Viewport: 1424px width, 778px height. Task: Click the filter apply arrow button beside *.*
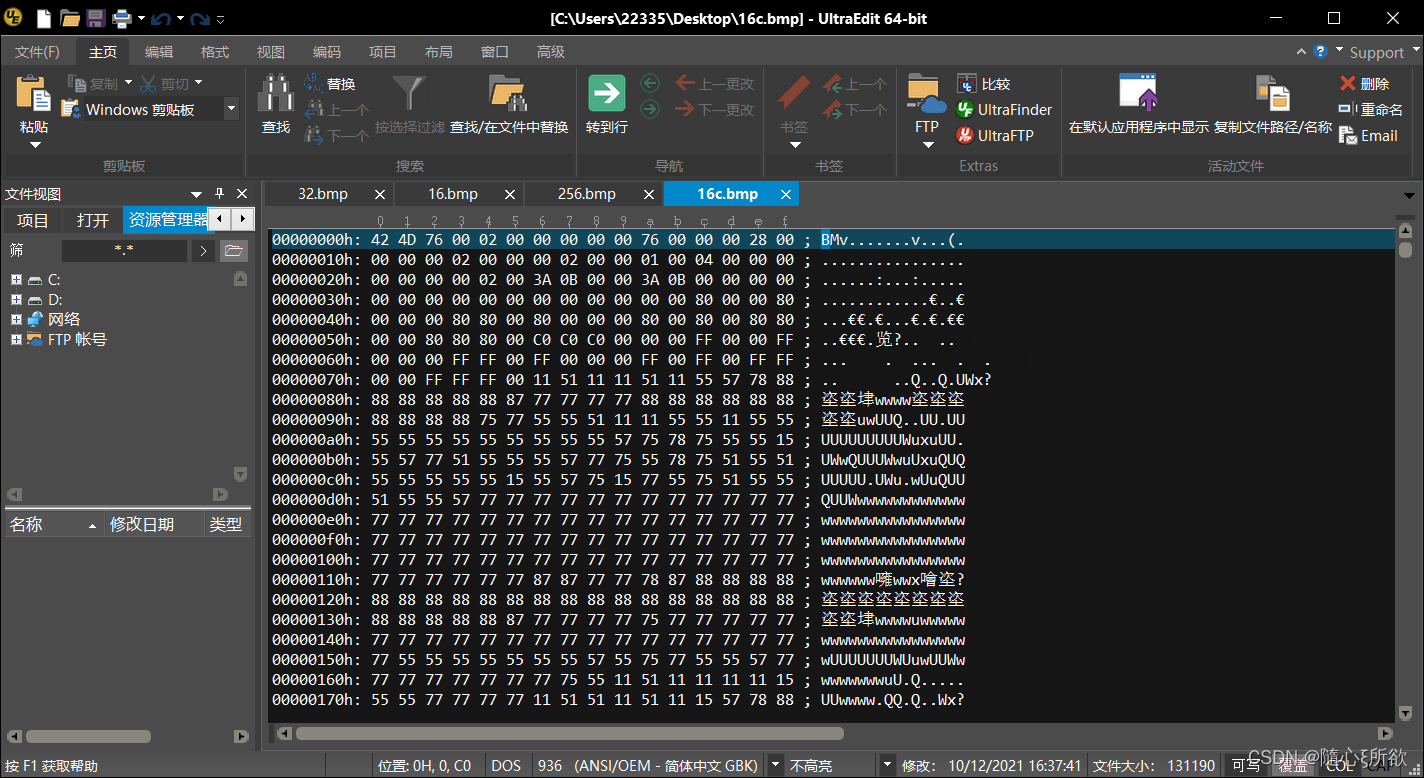203,250
